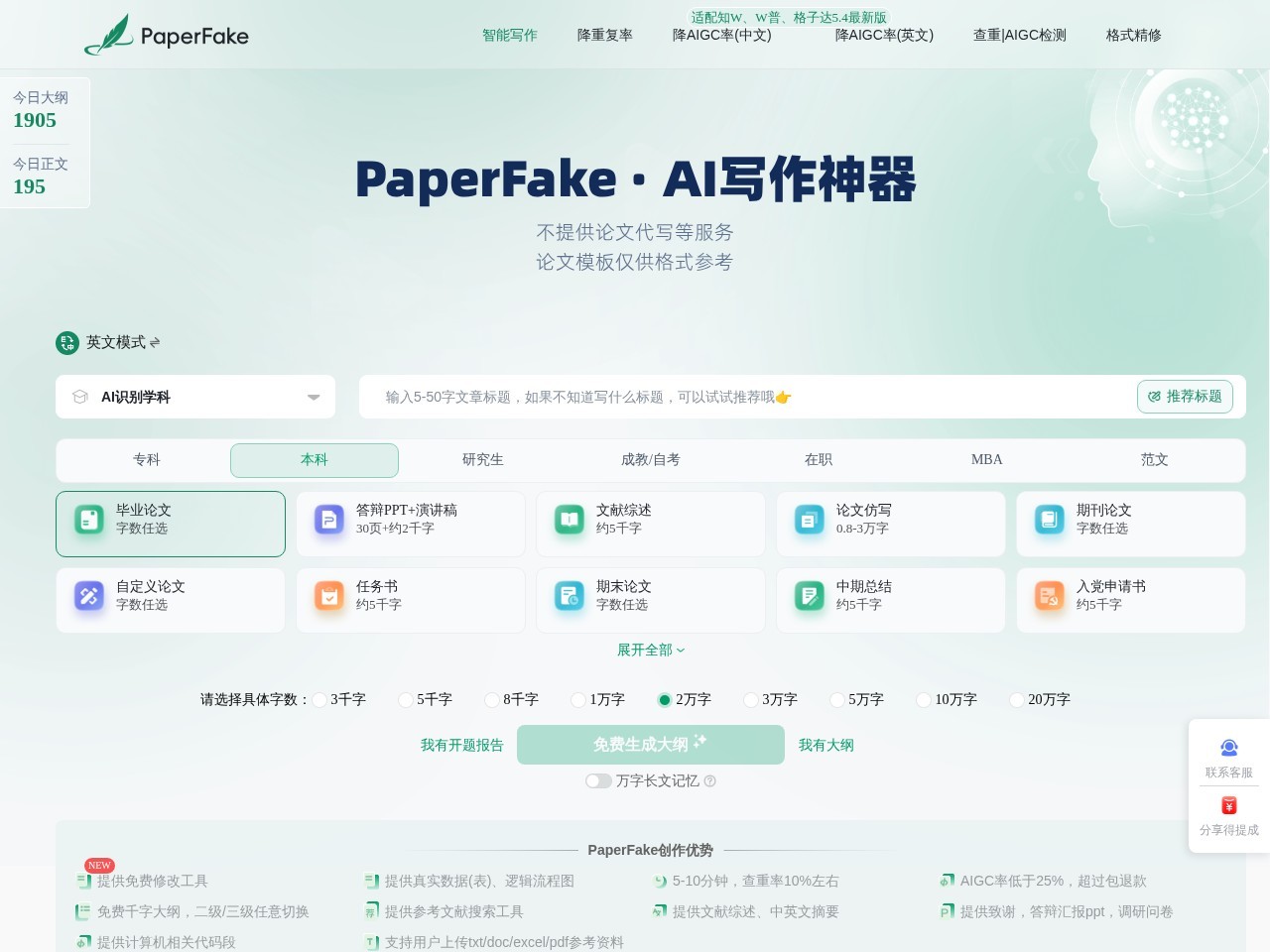Click the graduation cap icon in subject selector
Screen dimensions: 1270x952
(80, 397)
